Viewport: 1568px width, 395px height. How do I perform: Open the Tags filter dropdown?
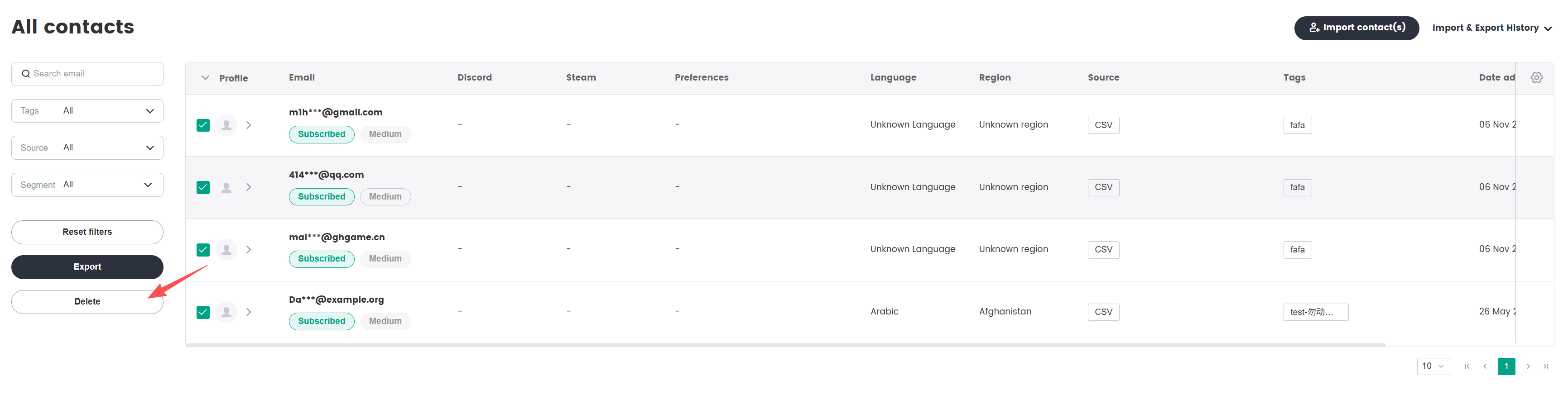tap(87, 110)
